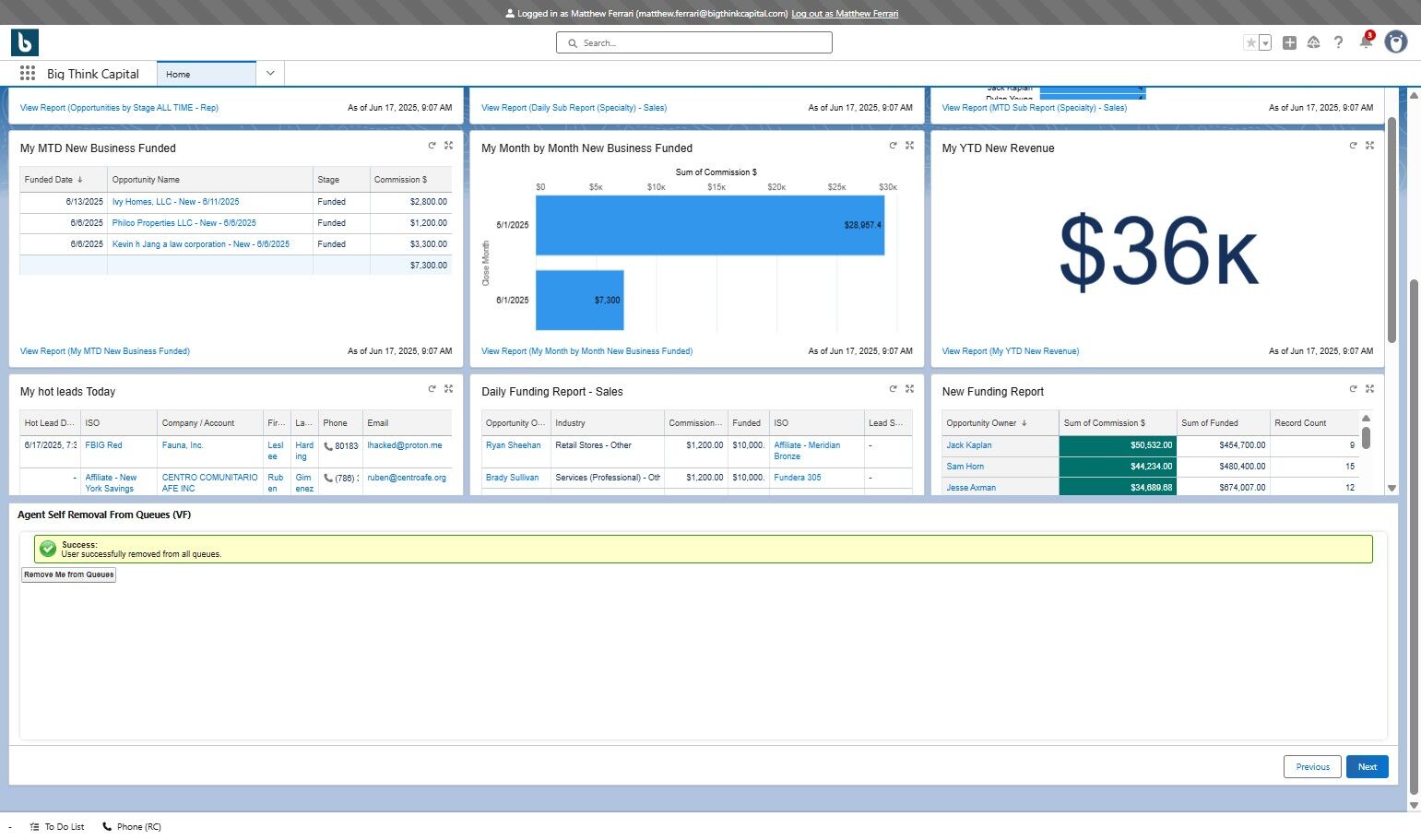Click the 6/1/2025 chart bar $7,300

[580, 300]
